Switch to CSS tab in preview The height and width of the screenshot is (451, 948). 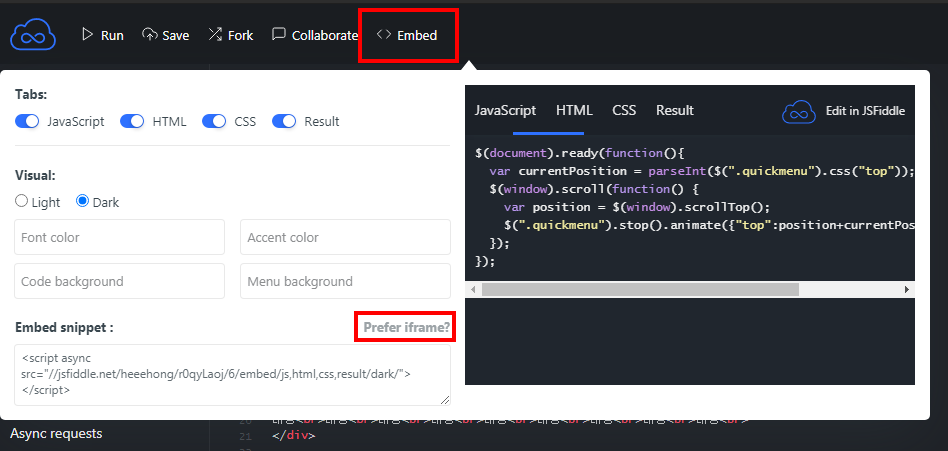(x=624, y=111)
